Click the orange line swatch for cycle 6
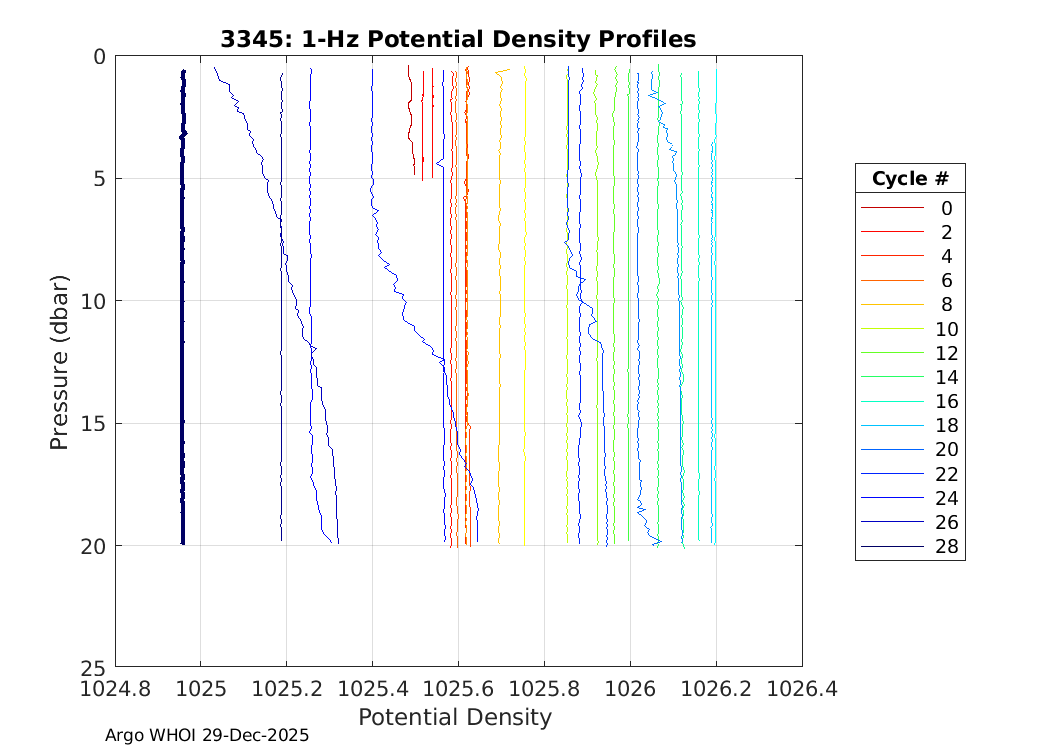Image resolution: width=1050 pixels, height=750 pixels. (892, 281)
